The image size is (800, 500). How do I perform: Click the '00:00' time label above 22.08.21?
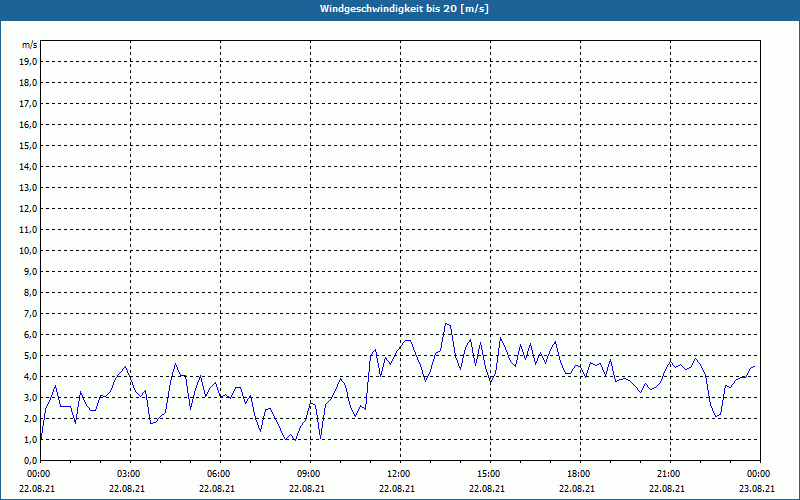37,474
